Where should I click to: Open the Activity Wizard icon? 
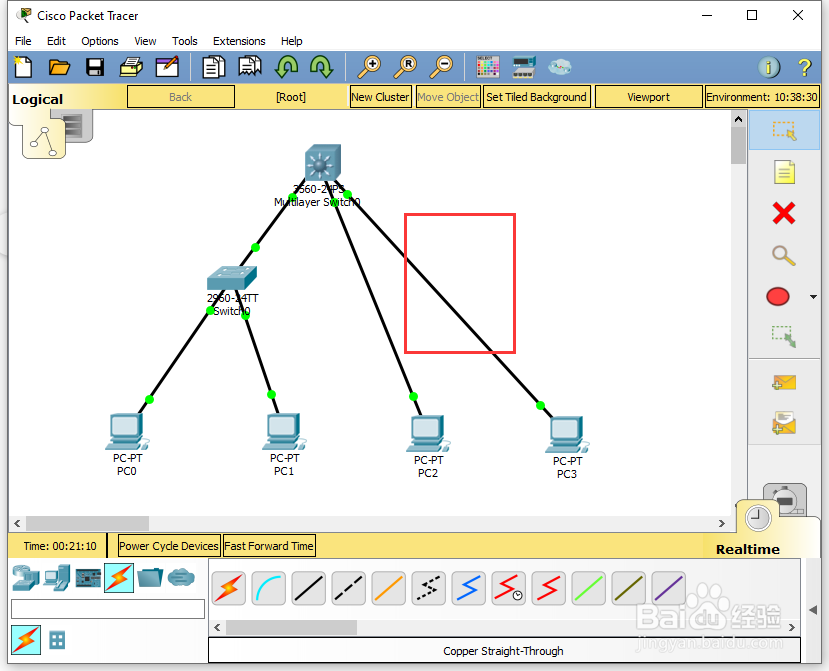[167, 67]
